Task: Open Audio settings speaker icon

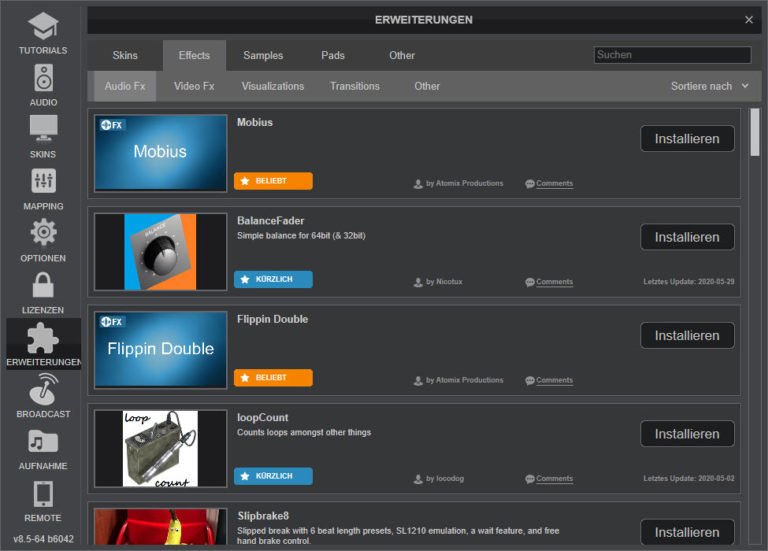Action: [x=44, y=78]
